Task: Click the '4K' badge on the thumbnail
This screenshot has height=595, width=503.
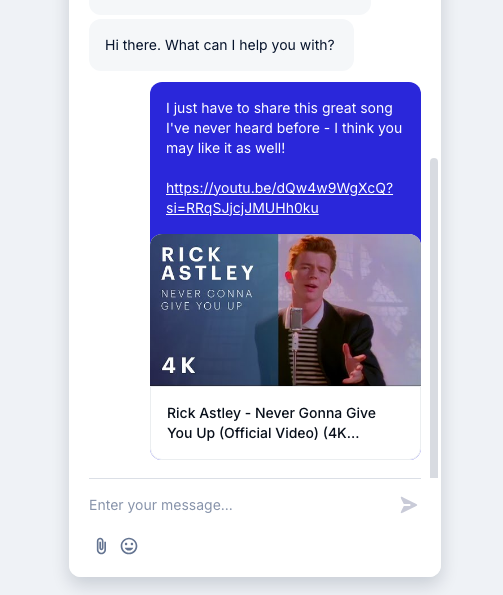Action: [179, 365]
